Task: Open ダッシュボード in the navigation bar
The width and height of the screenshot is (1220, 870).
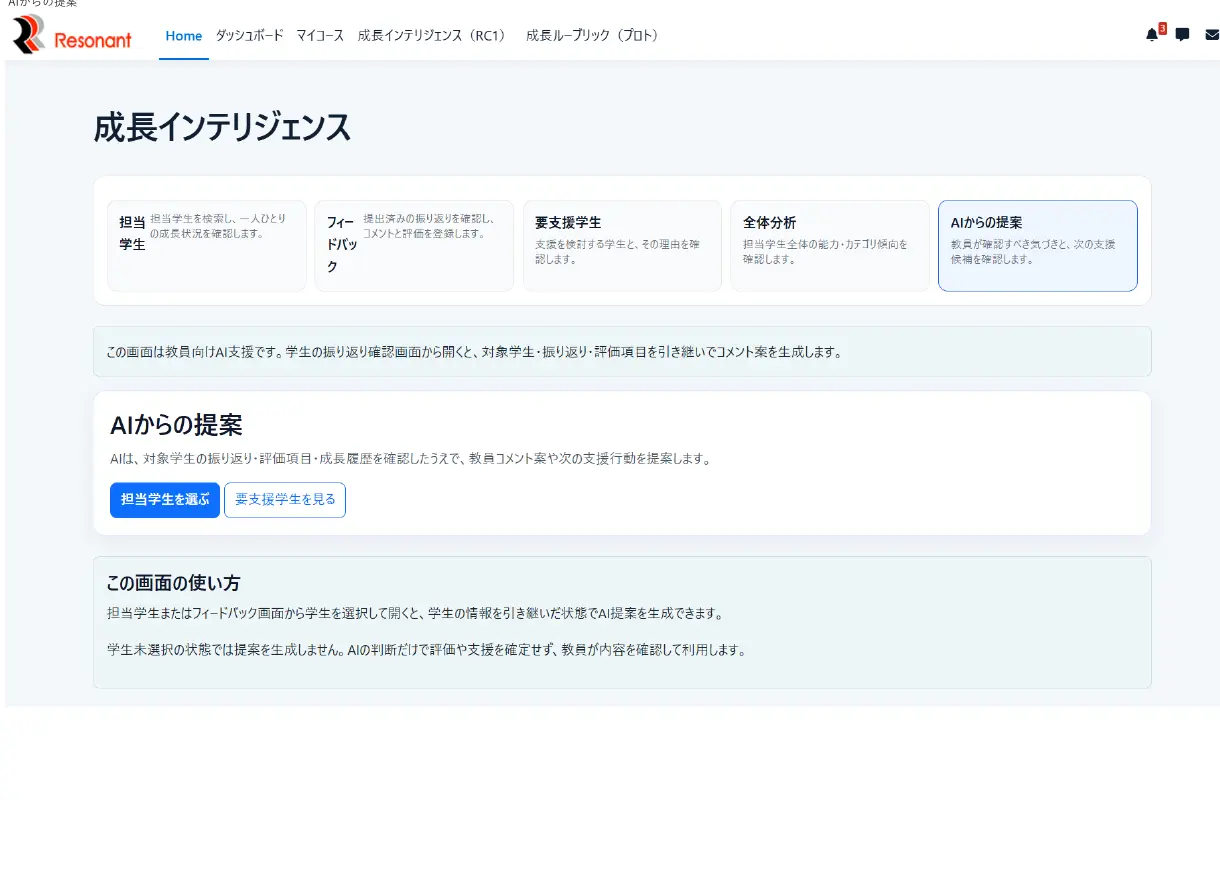Action: click(250, 36)
